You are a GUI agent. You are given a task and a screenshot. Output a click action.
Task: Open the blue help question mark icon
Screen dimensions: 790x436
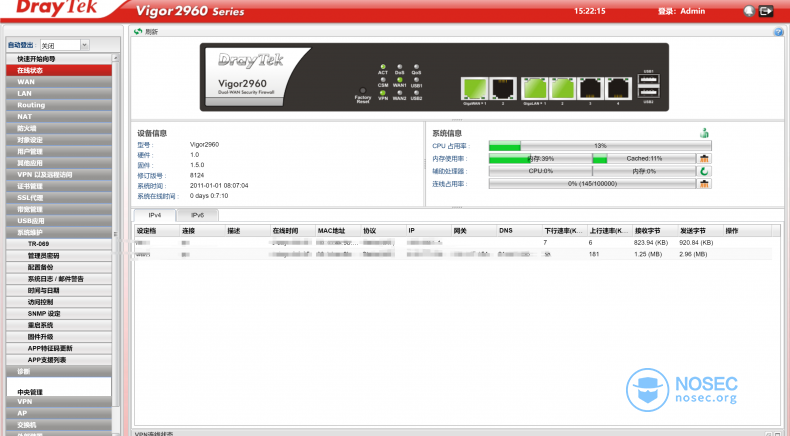(778, 32)
